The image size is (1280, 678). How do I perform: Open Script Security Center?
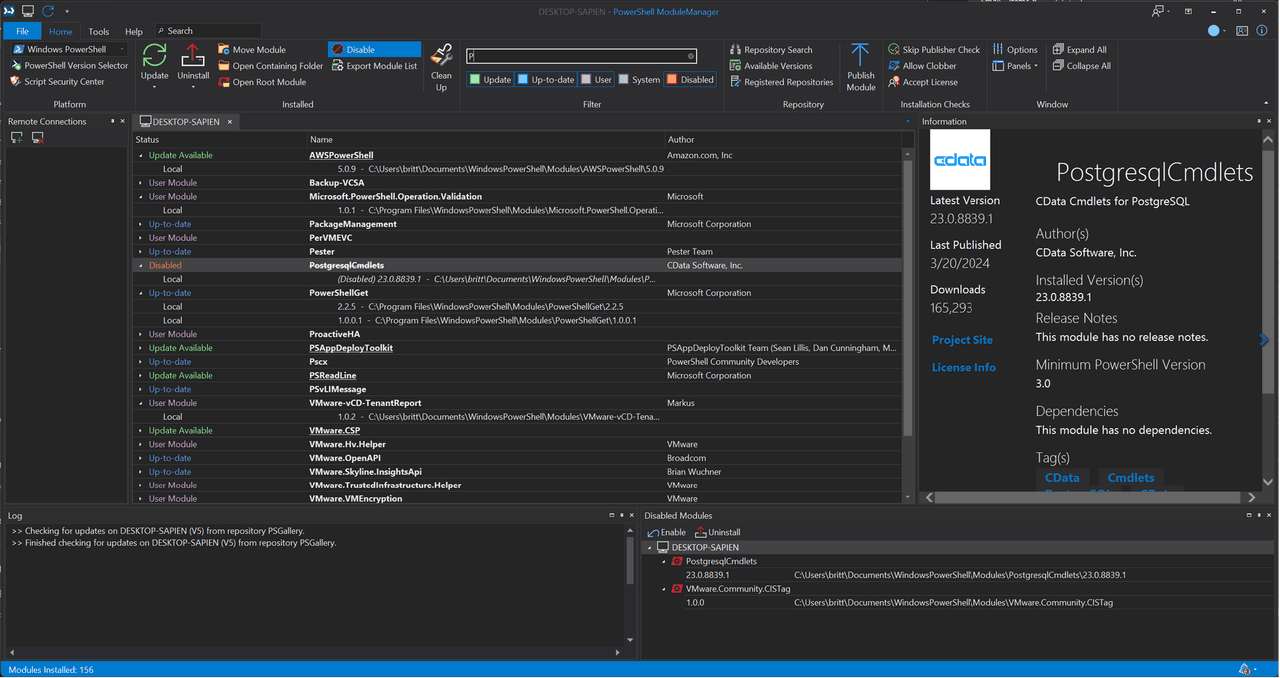57,82
